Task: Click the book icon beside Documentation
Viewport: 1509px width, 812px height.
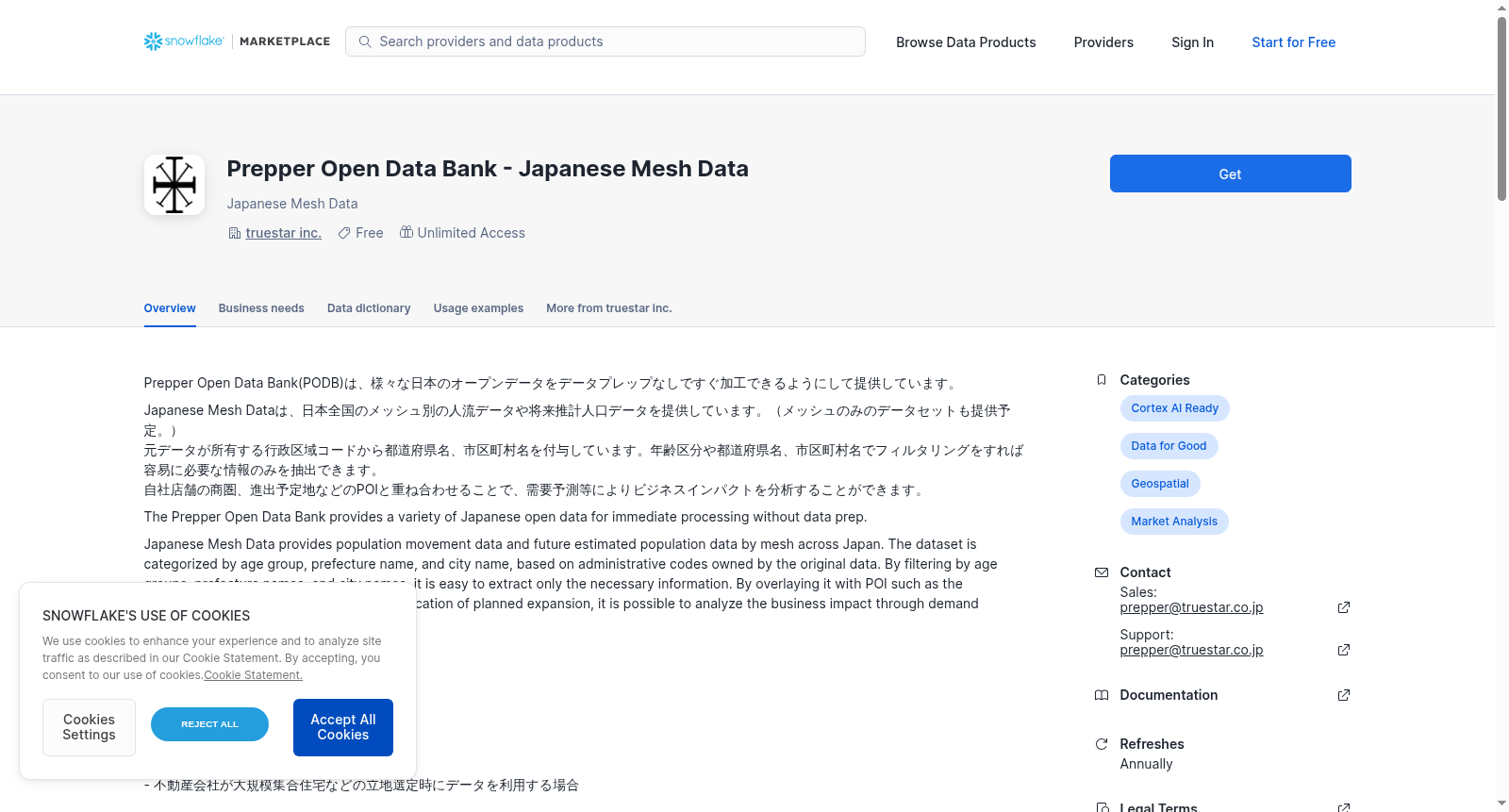Action: (1102, 695)
